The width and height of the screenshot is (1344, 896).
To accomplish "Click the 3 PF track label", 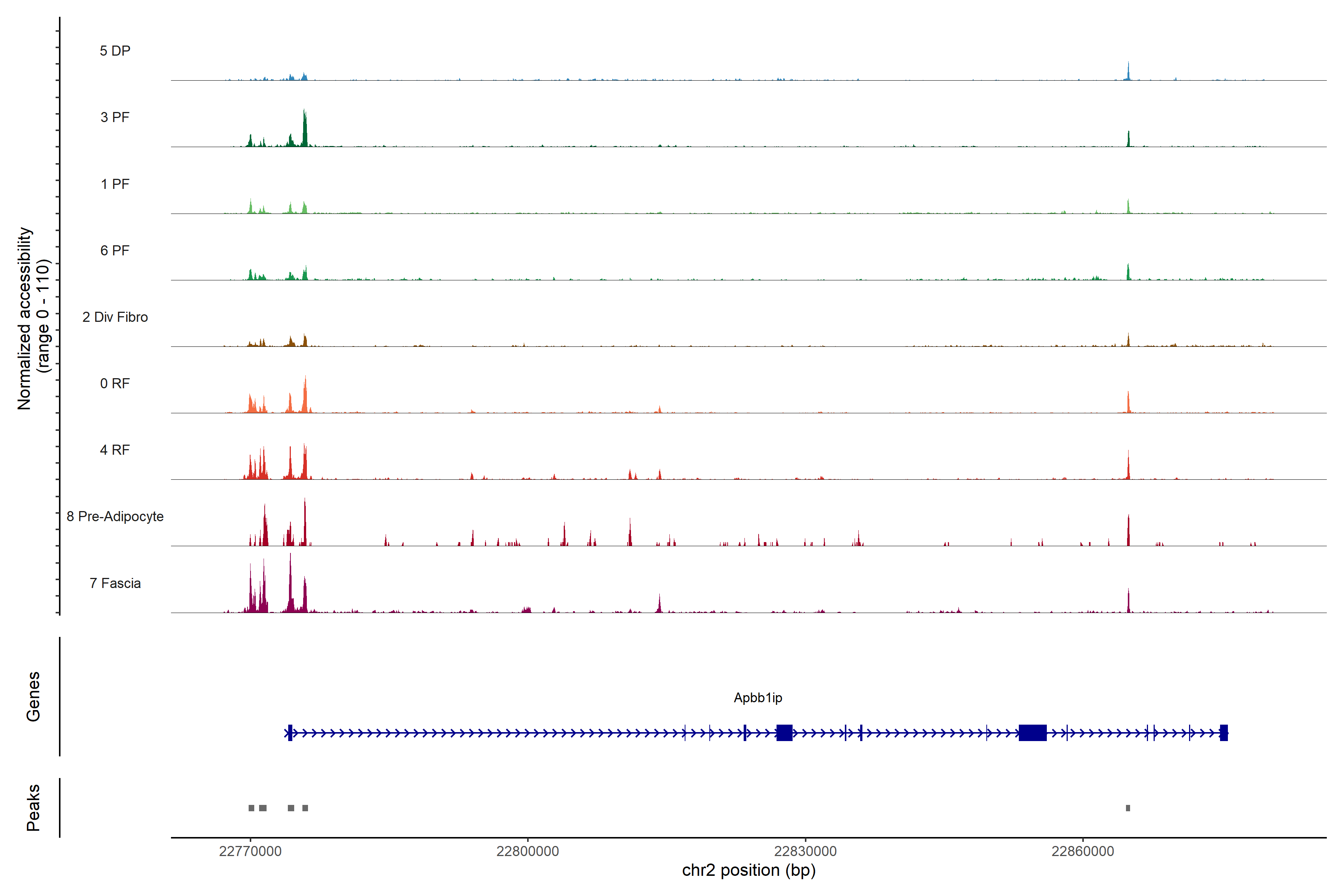I will pos(115,117).
